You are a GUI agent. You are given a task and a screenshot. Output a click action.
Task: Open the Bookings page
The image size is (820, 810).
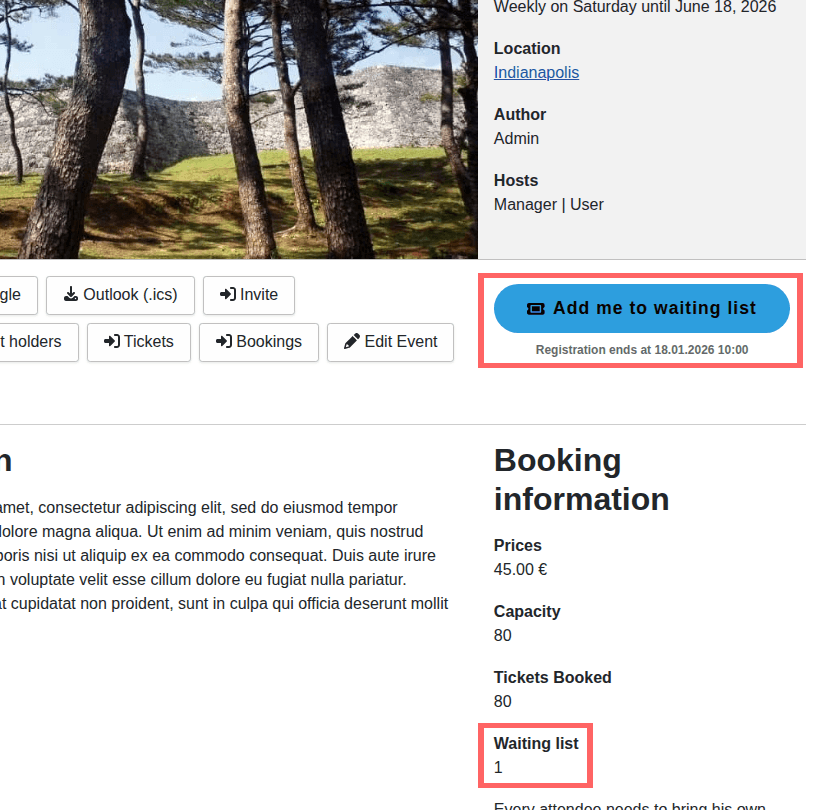point(258,342)
